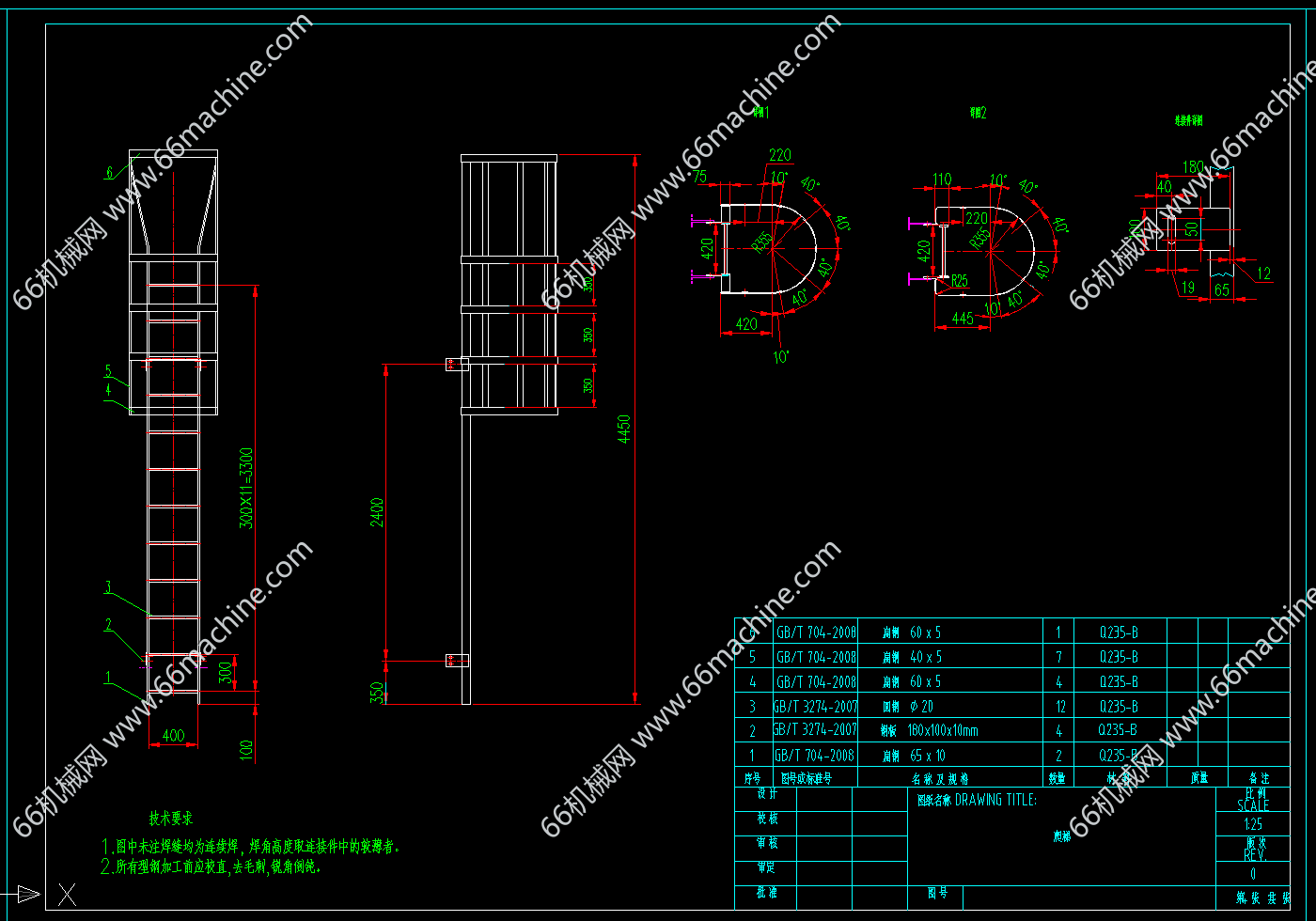Select the 180x100x10mm specification cell
The width and height of the screenshot is (1316, 921).
[943, 730]
